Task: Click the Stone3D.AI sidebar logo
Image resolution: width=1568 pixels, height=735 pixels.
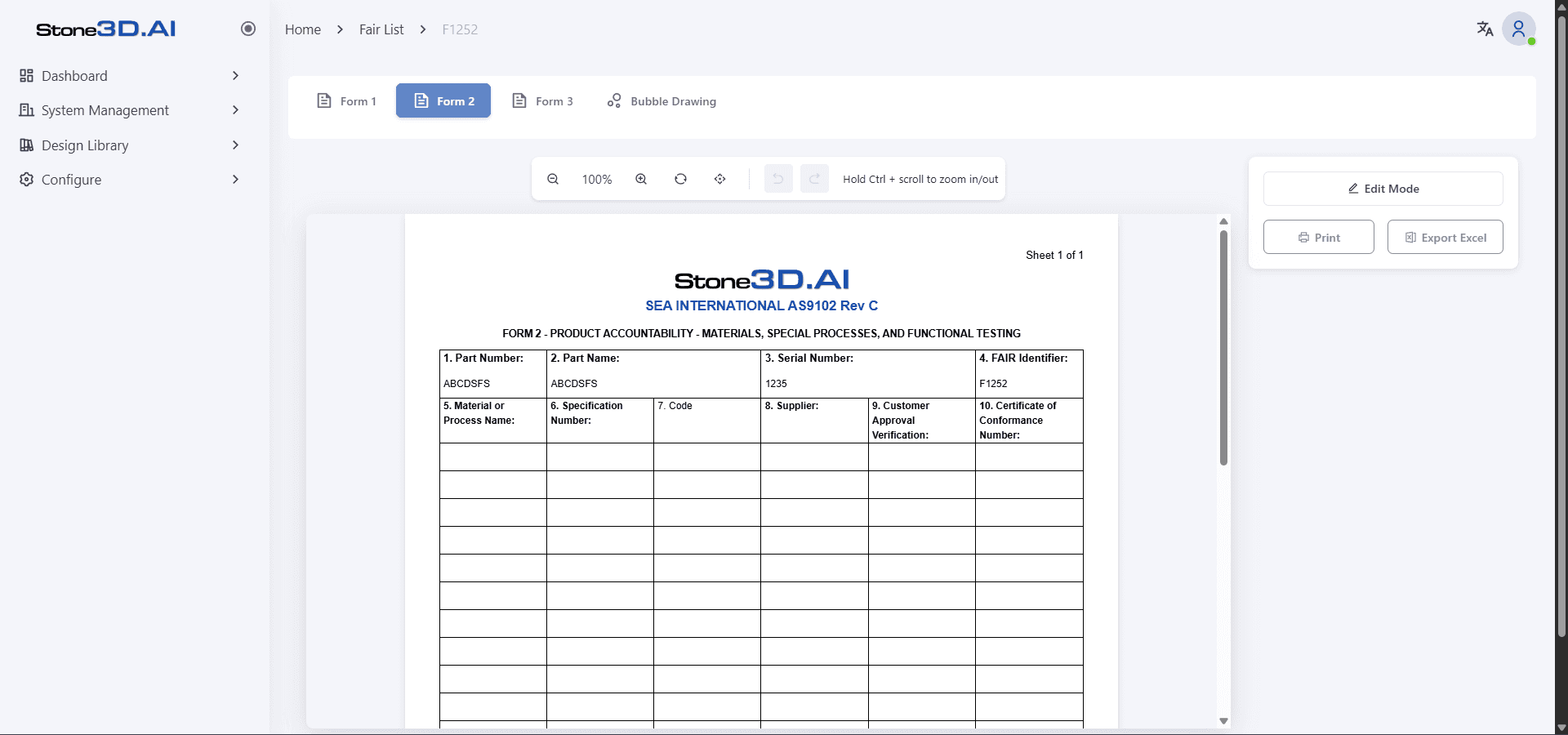Action: 106,29
